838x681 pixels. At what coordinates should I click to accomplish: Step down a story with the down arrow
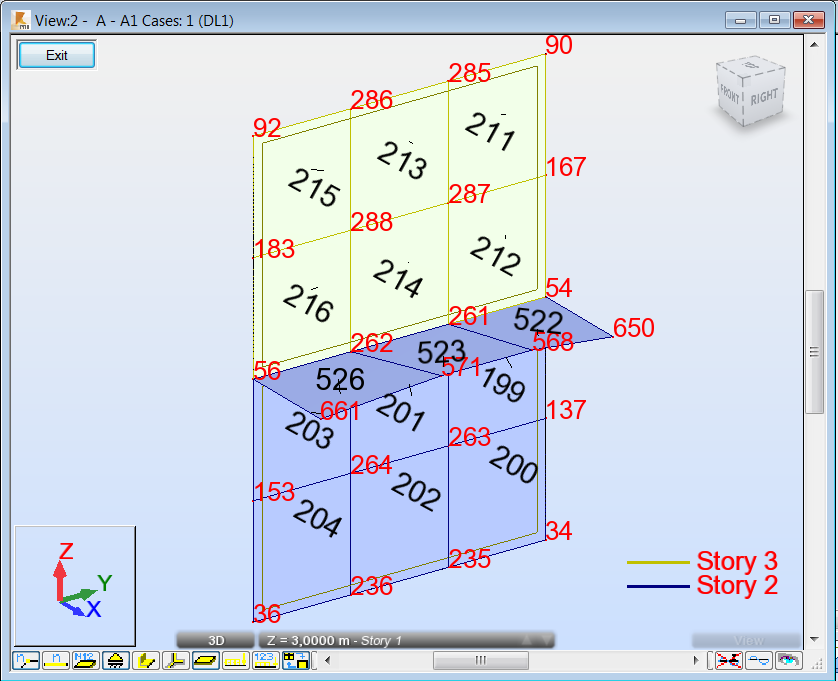point(546,638)
